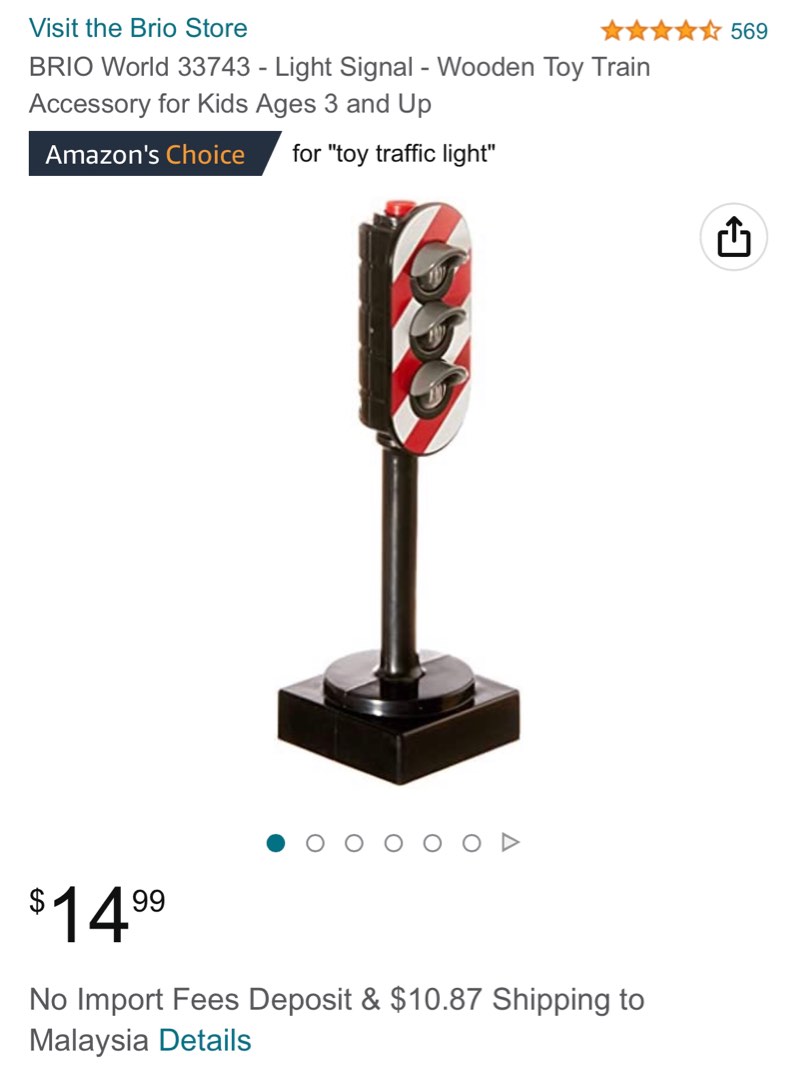Select the second image carousel dot
The height and width of the screenshot is (1080, 798).
pos(315,842)
